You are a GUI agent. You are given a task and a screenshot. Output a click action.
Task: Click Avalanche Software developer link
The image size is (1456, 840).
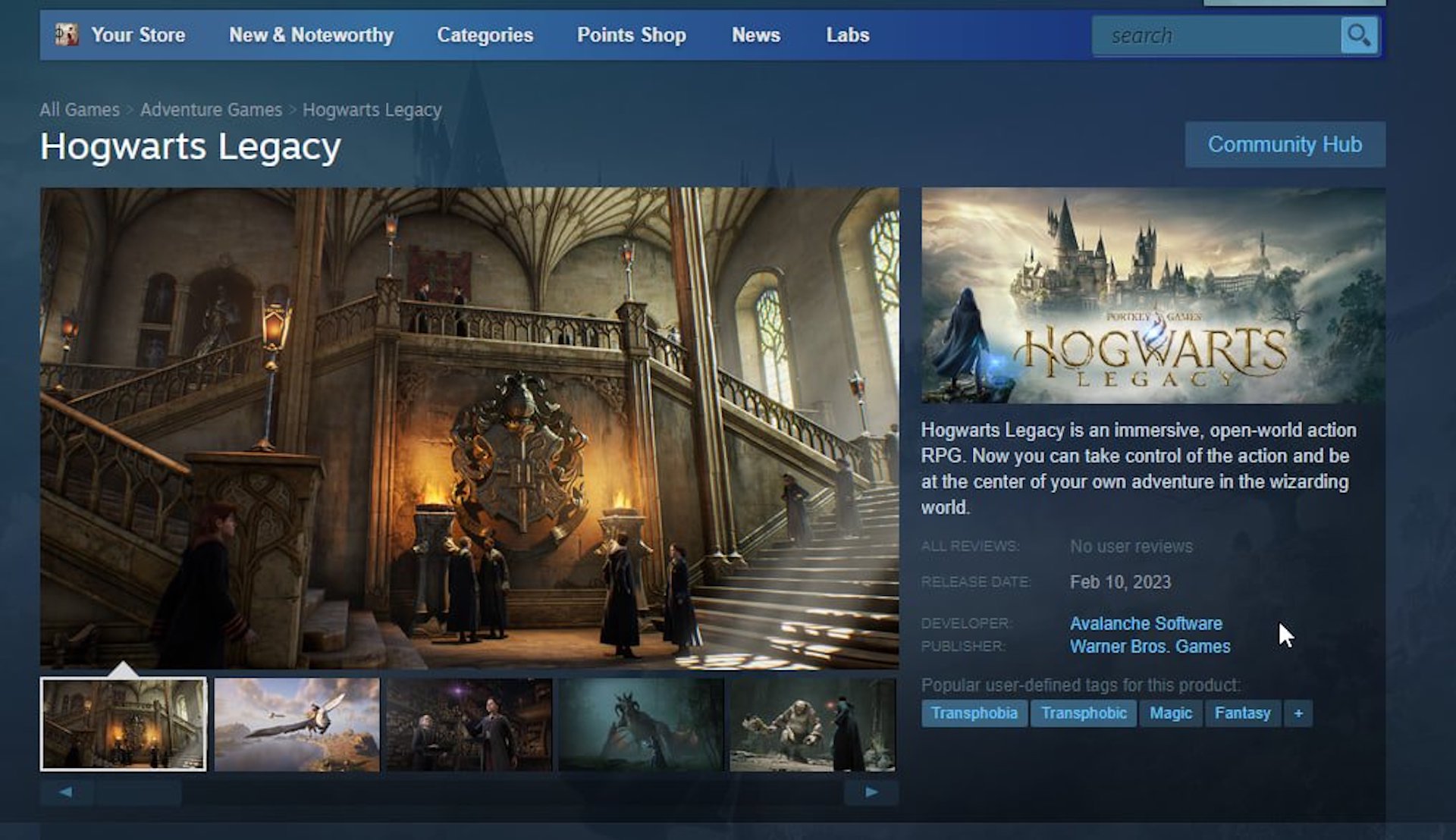pyautogui.click(x=1145, y=623)
